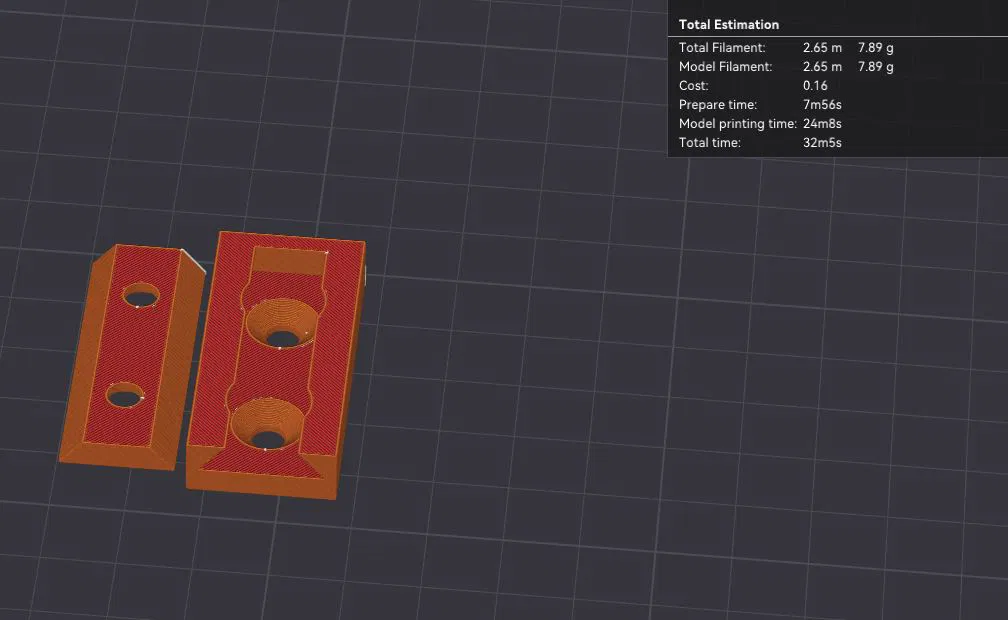
Task: Click the Total time label
Action: [x=710, y=143]
